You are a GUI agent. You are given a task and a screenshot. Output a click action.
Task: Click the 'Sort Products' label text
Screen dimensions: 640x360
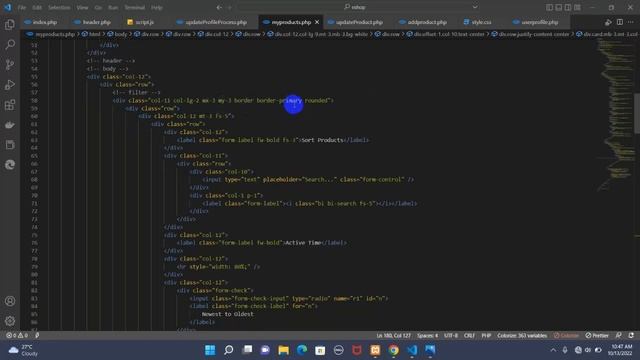tap(322, 140)
